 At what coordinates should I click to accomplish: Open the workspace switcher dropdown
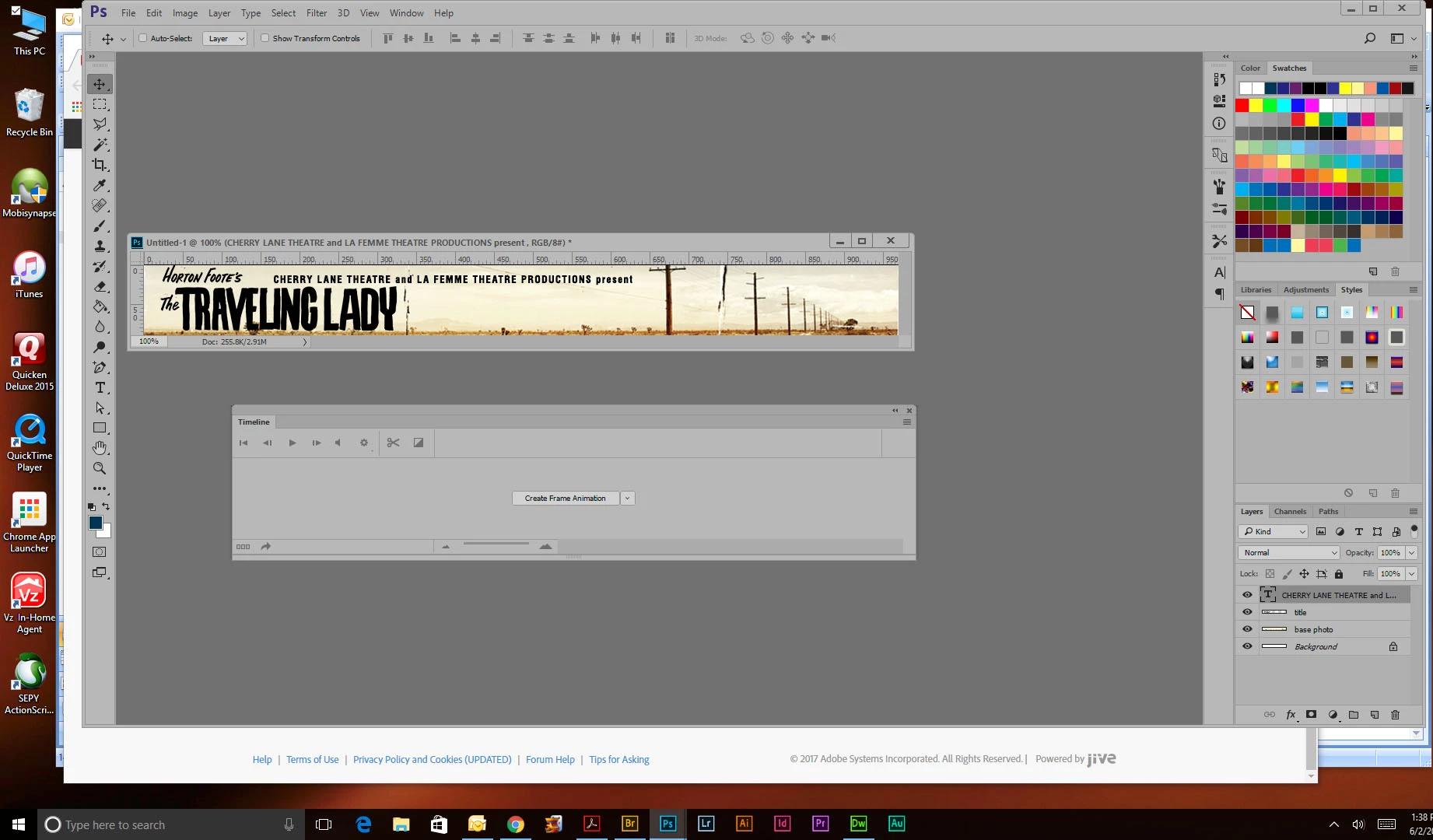pos(1403,38)
